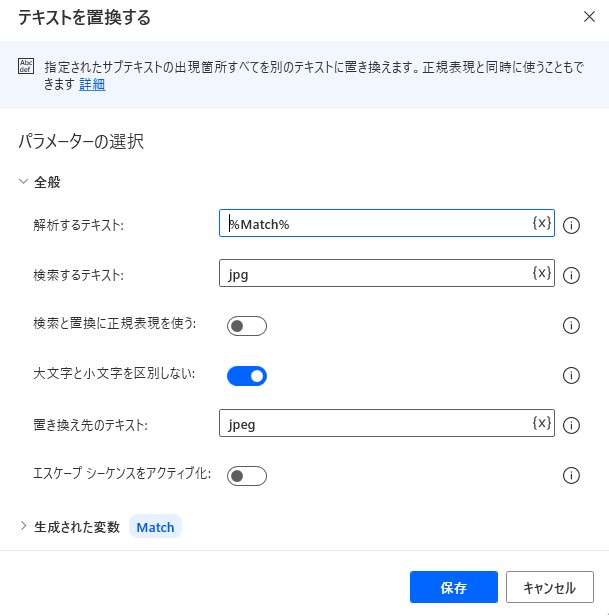This screenshot has width=609, height=616.
Task: Insert variable in 検索するテキスト field
Action: click(542, 273)
